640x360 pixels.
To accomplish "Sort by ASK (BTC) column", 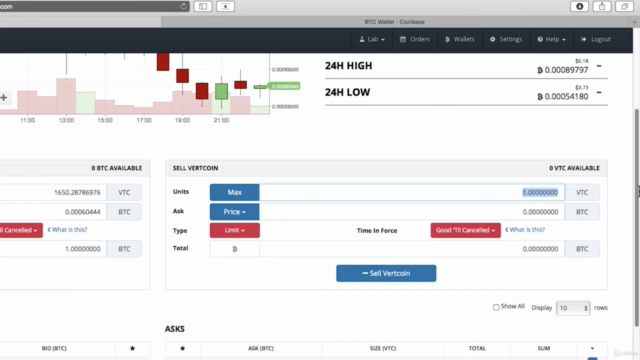I will (261, 348).
